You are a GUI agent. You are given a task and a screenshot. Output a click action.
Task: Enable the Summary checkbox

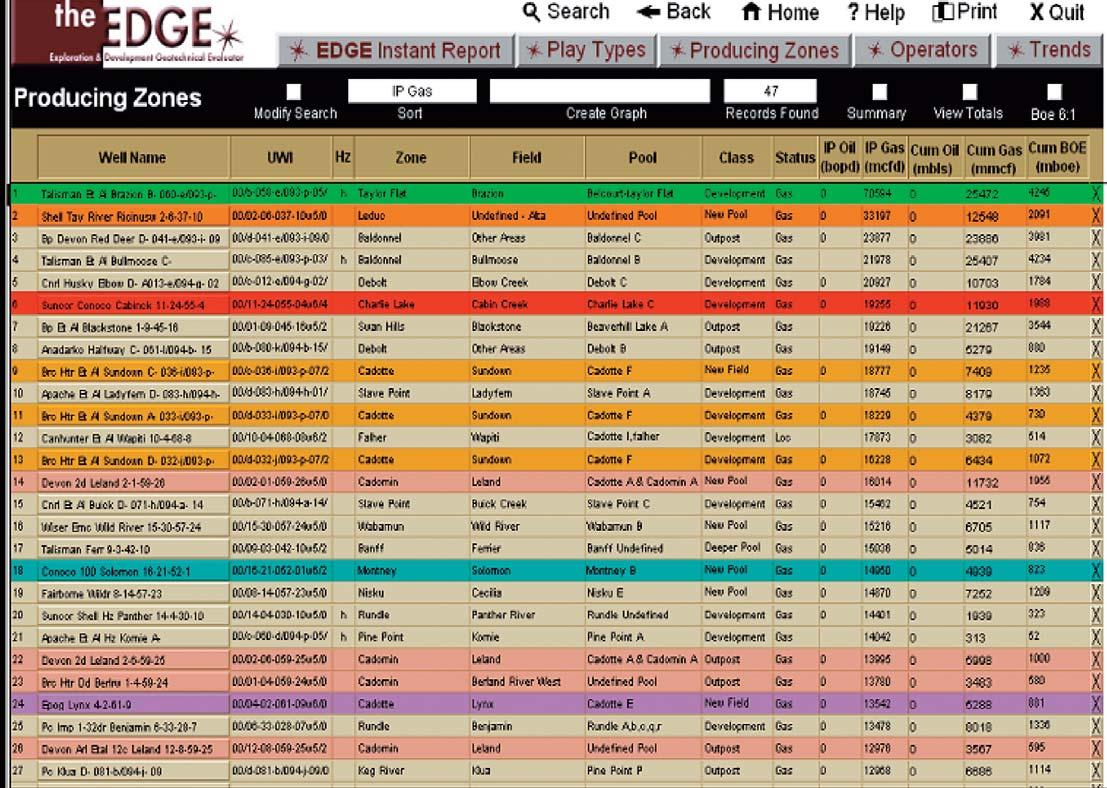tap(880, 92)
